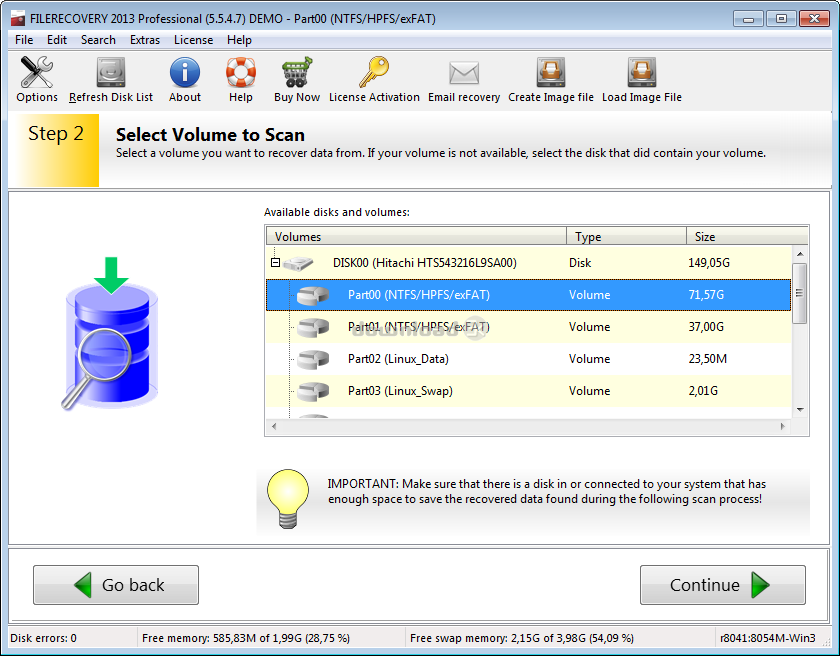Click the Email recovery envelope icon
This screenshot has height=656, width=840.
click(464, 73)
